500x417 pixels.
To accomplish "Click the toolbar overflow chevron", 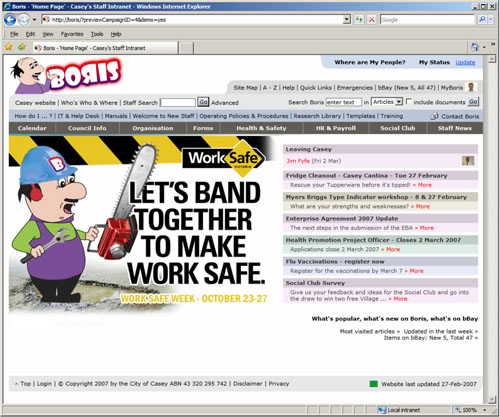I will [x=493, y=44].
